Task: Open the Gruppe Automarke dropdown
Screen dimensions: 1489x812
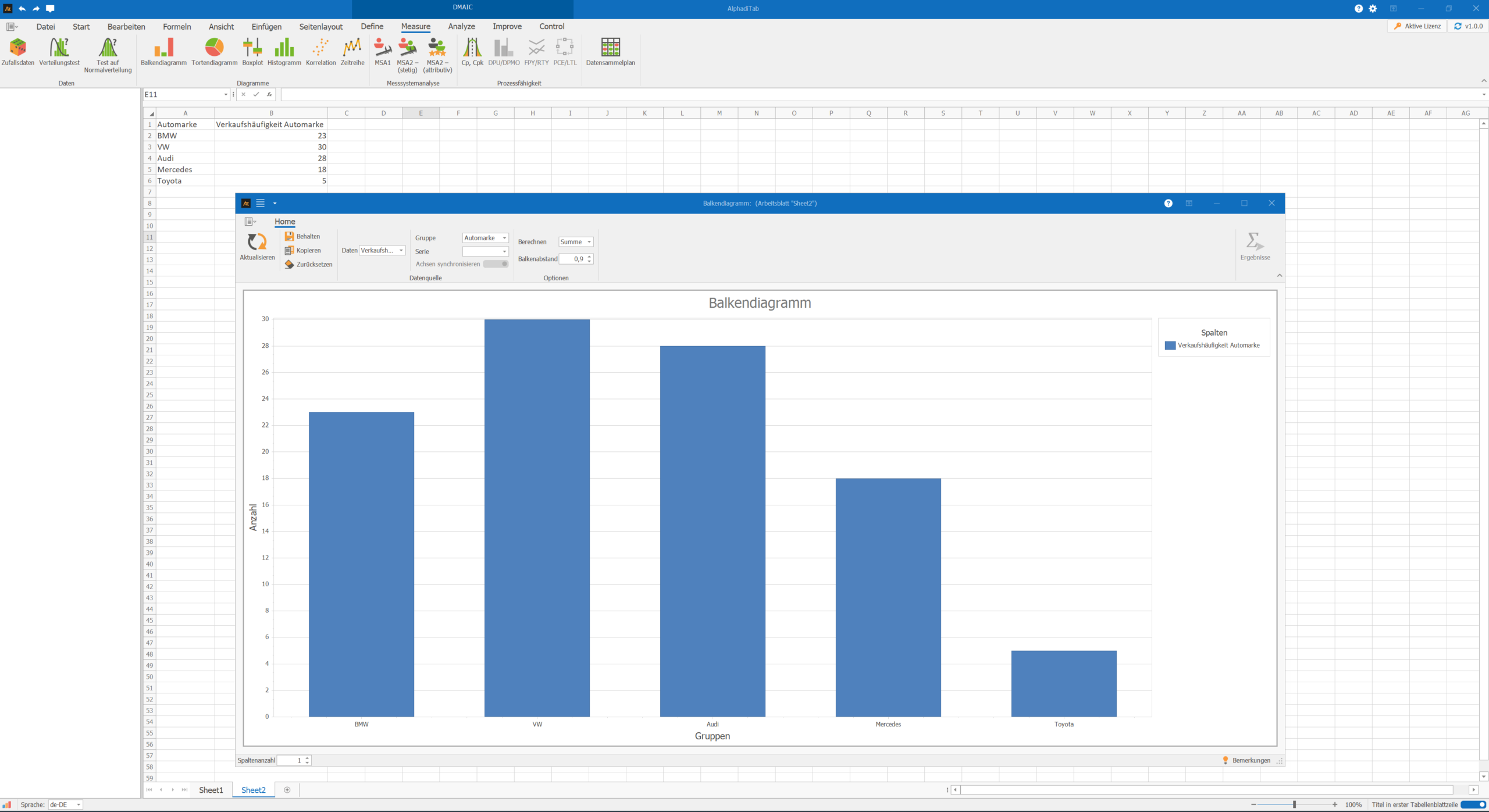Action: pyautogui.click(x=504, y=238)
